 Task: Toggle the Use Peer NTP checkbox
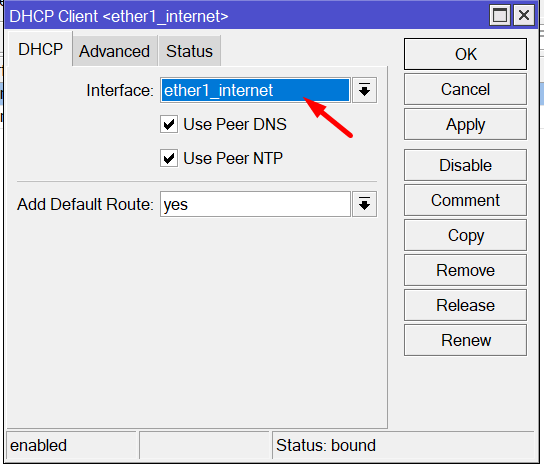point(169,158)
